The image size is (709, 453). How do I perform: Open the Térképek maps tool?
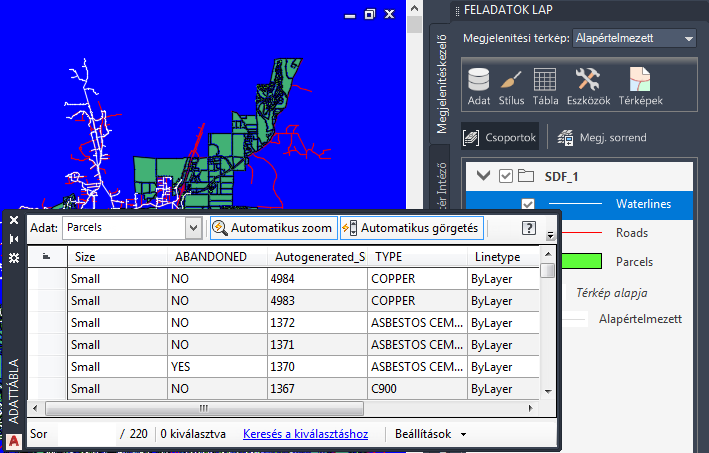(x=640, y=86)
